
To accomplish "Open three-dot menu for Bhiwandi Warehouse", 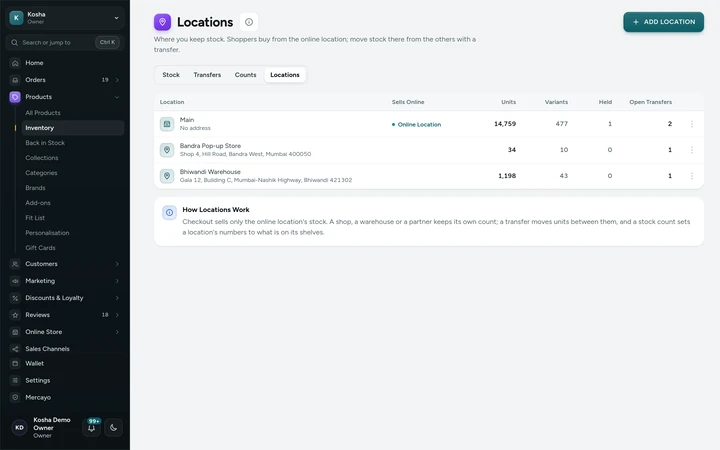I will click(x=692, y=176).
